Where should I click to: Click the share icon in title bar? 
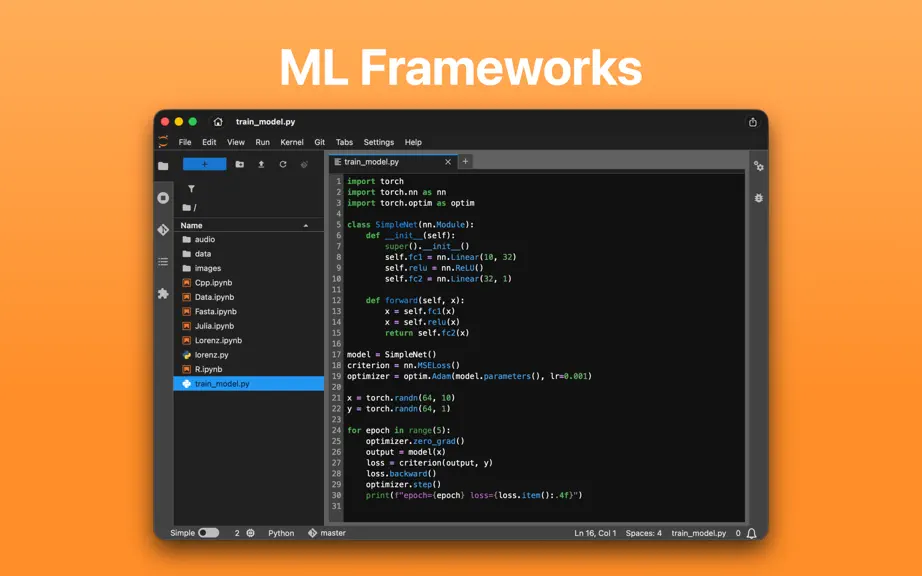(x=753, y=122)
